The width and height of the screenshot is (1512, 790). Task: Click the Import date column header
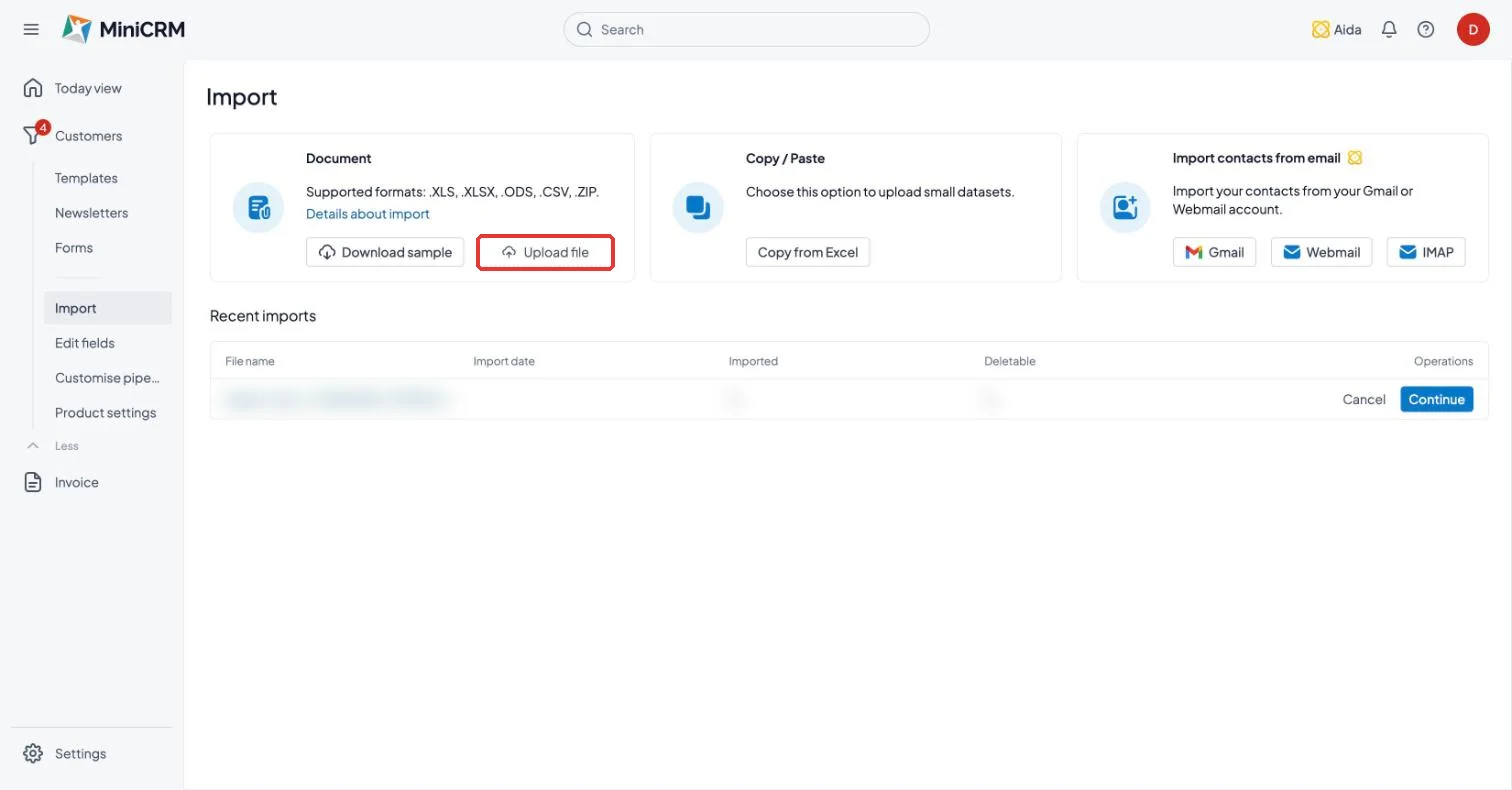504,361
